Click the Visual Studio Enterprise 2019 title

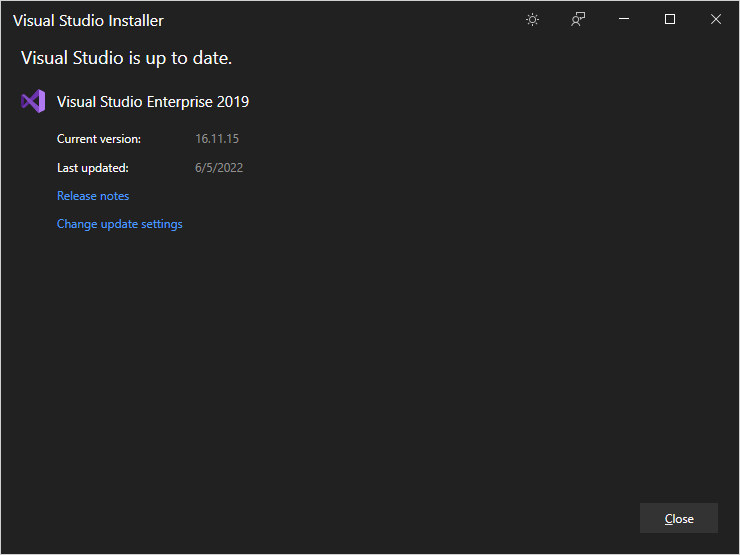pyautogui.click(x=153, y=102)
